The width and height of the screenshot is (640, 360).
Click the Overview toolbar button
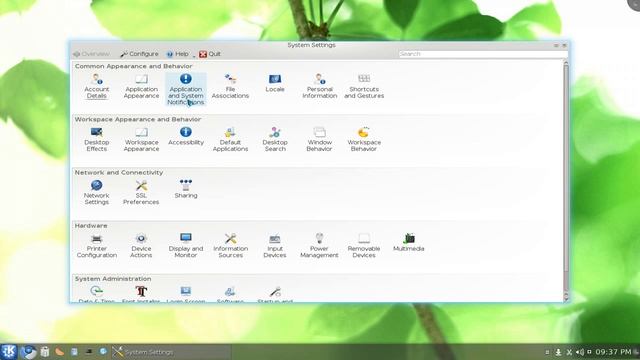click(92, 54)
